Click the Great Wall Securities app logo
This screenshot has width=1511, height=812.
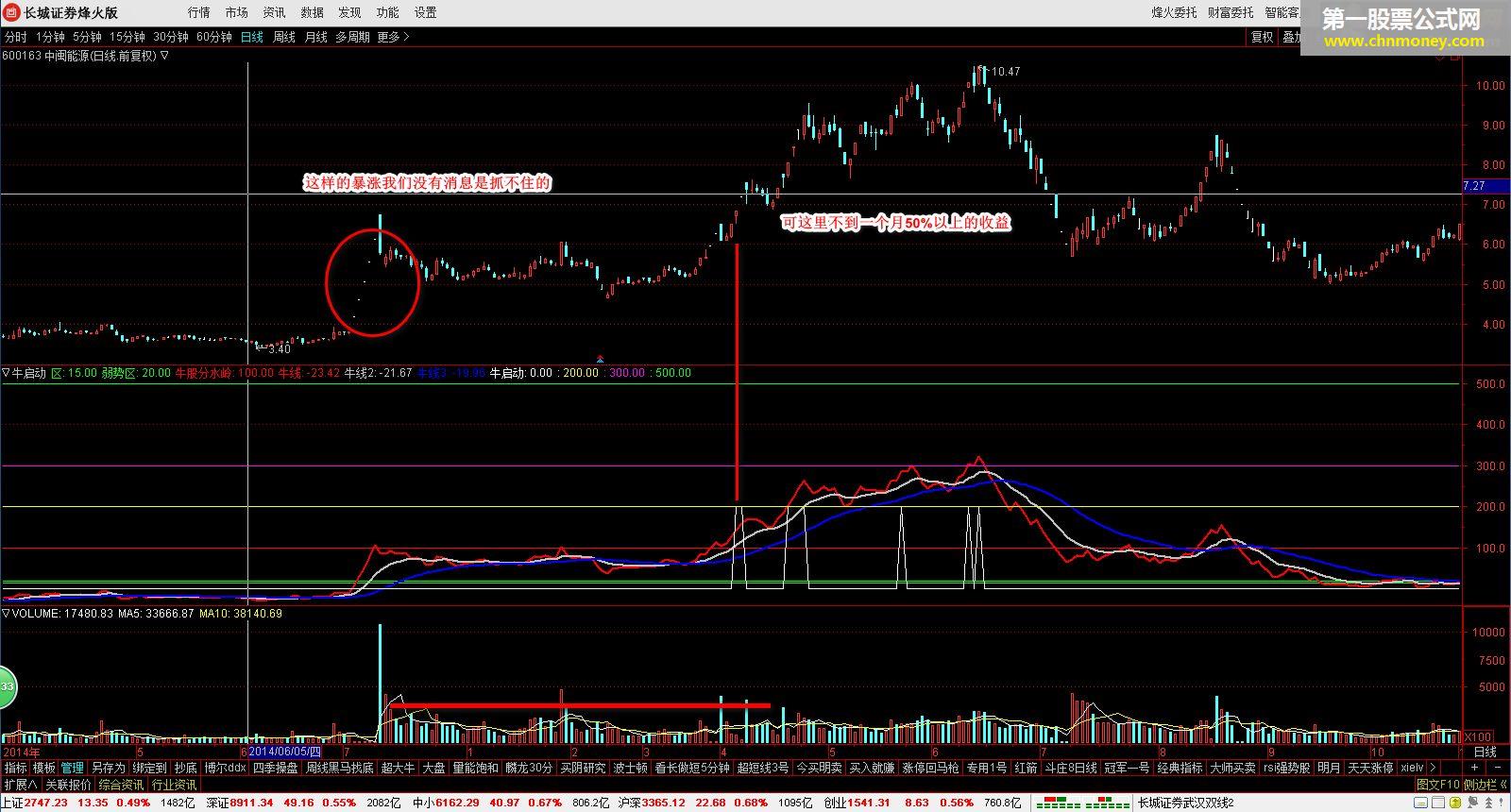(x=11, y=12)
